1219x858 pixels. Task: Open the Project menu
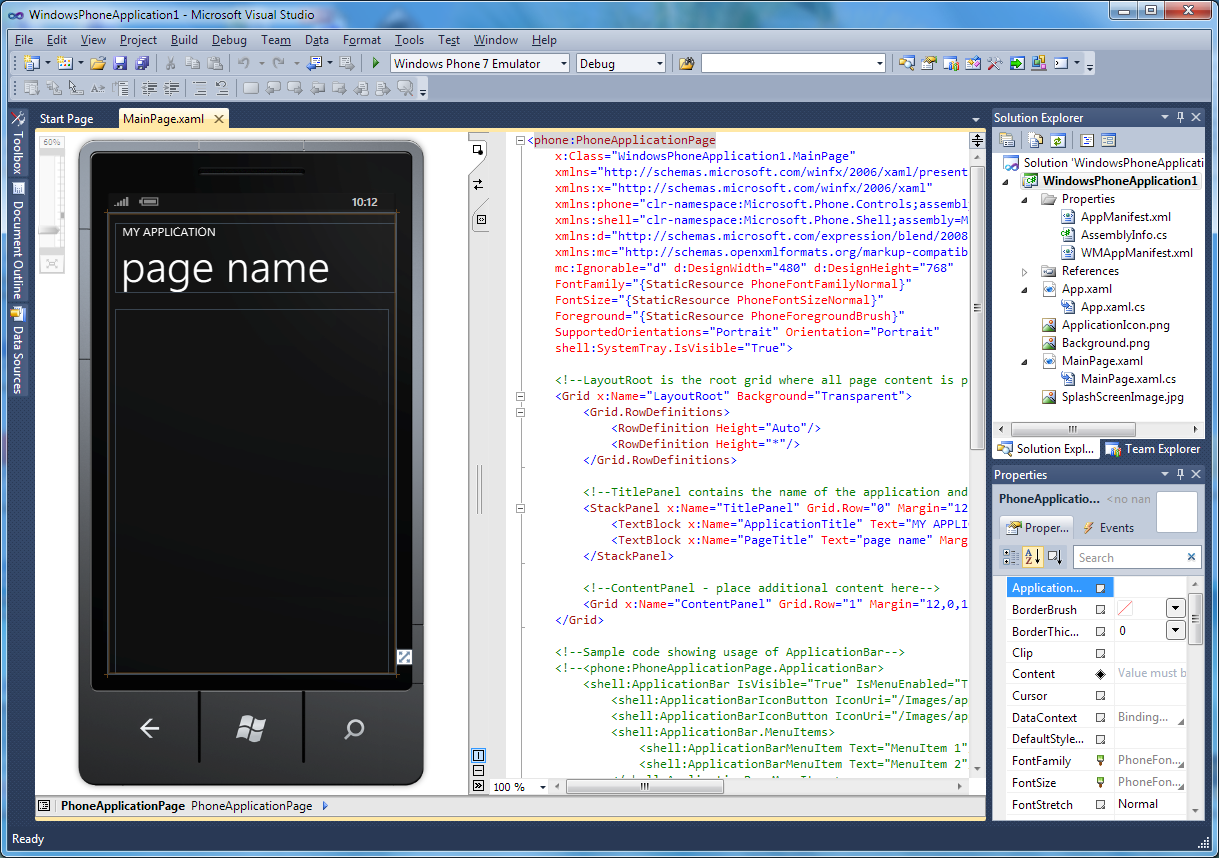pyautogui.click(x=138, y=40)
